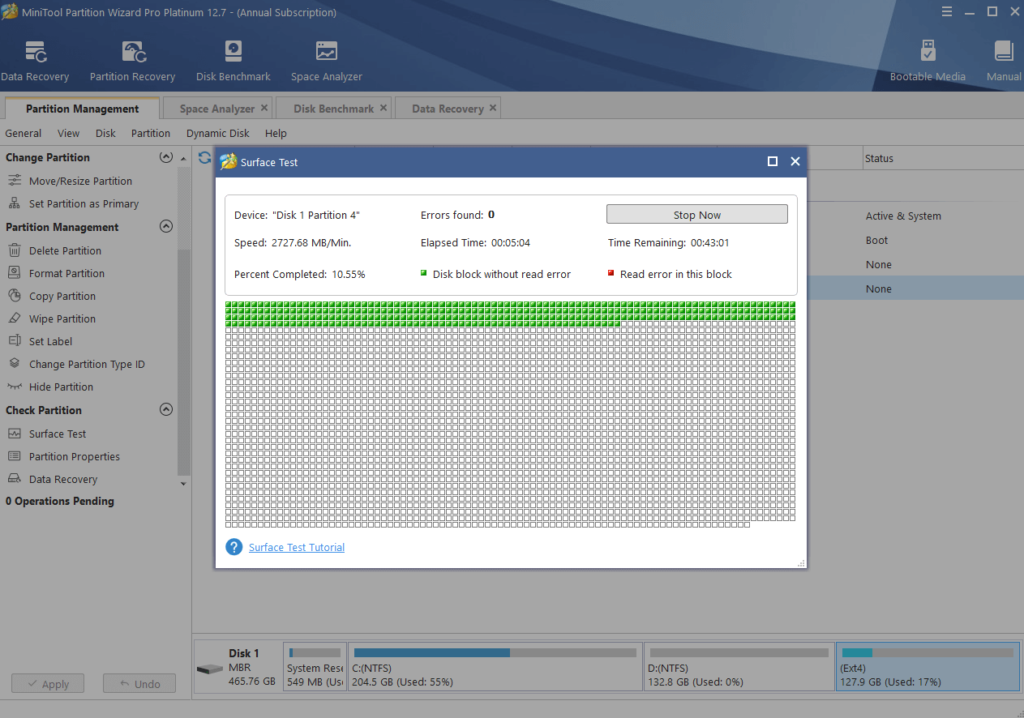Open the Partition menu

click(x=150, y=133)
